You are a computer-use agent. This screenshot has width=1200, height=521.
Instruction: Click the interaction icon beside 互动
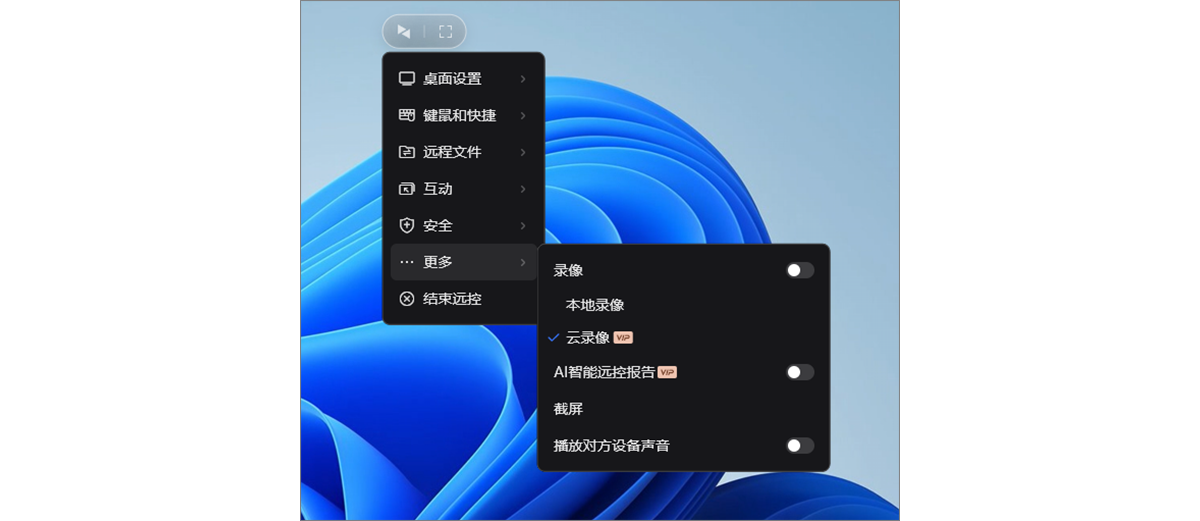(x=407, y=188)
